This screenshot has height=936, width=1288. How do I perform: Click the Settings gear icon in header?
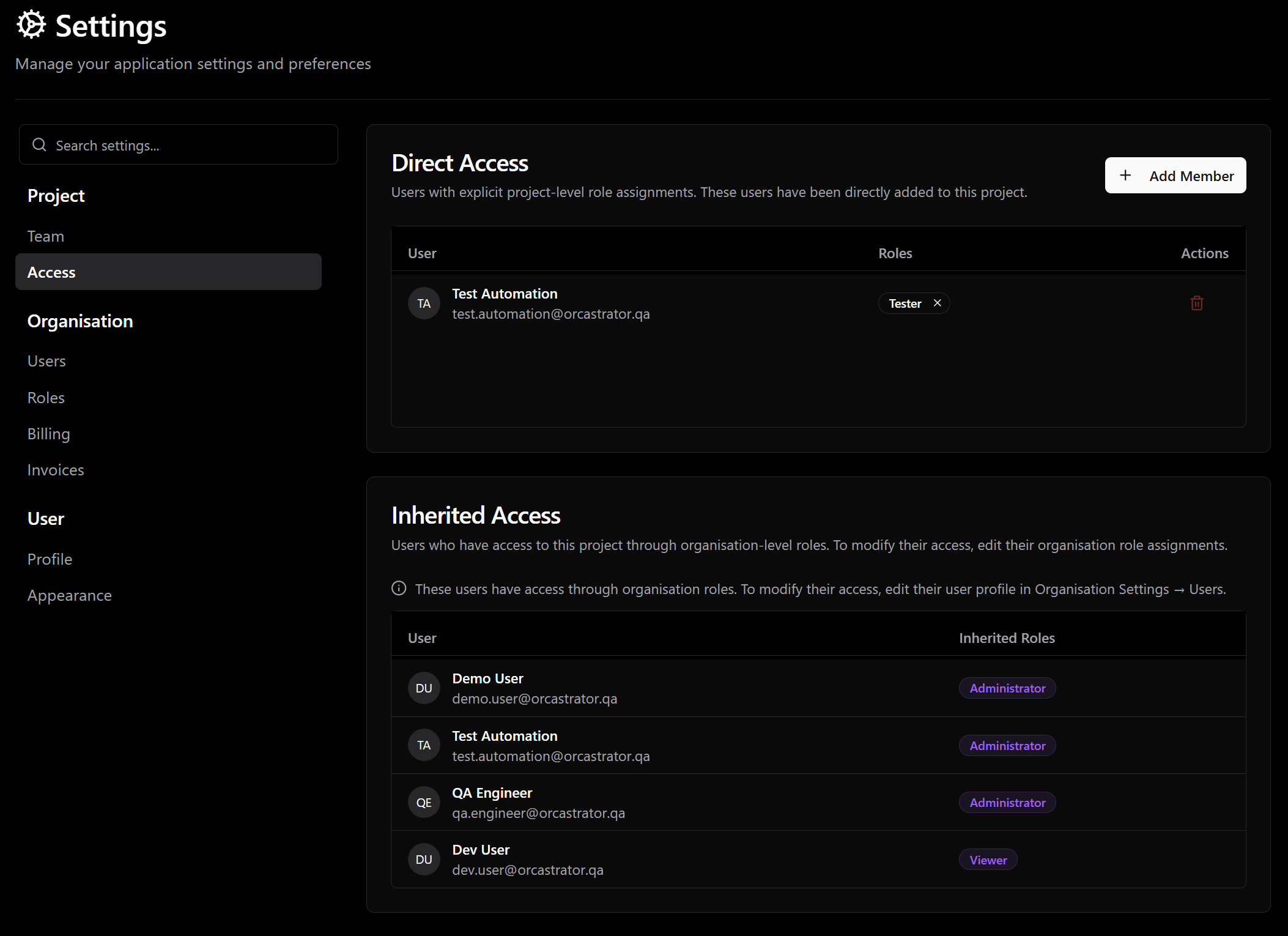coord(31,25)
